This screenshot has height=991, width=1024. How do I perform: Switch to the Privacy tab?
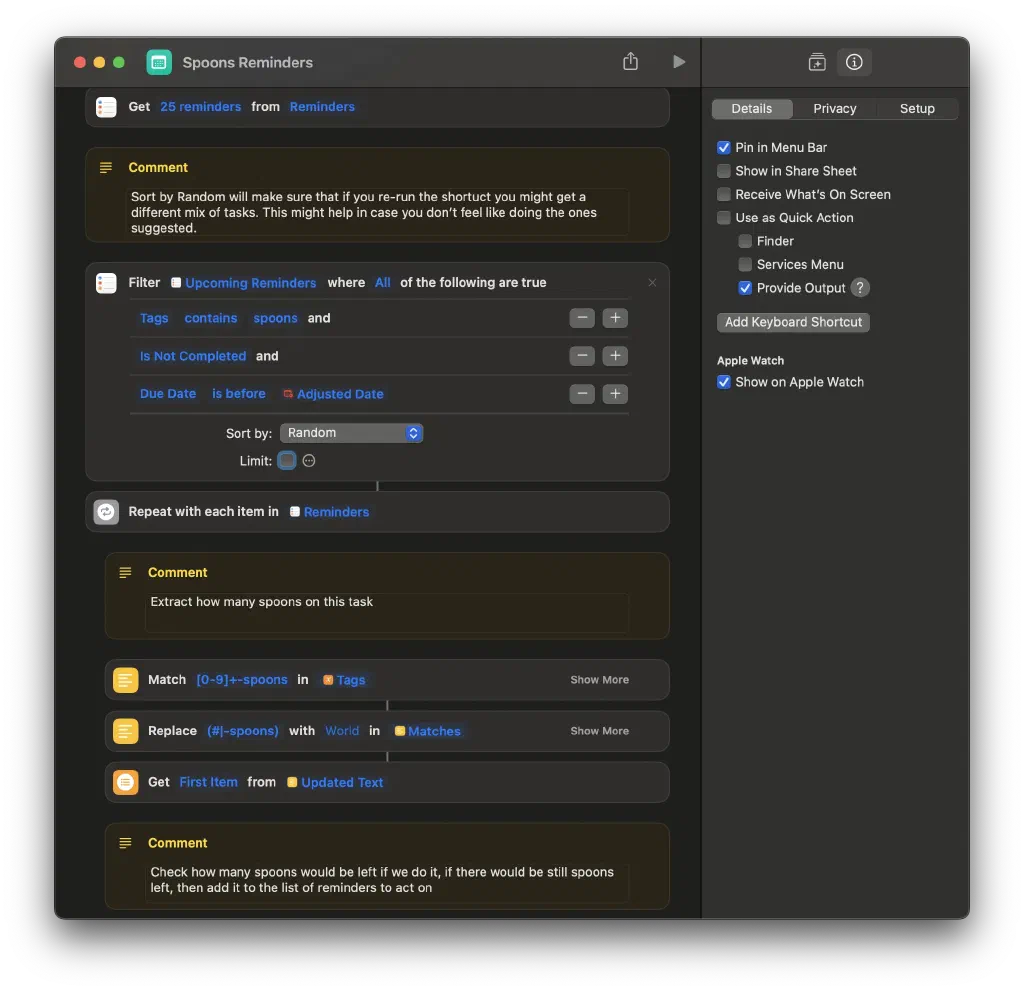(834, 109)
